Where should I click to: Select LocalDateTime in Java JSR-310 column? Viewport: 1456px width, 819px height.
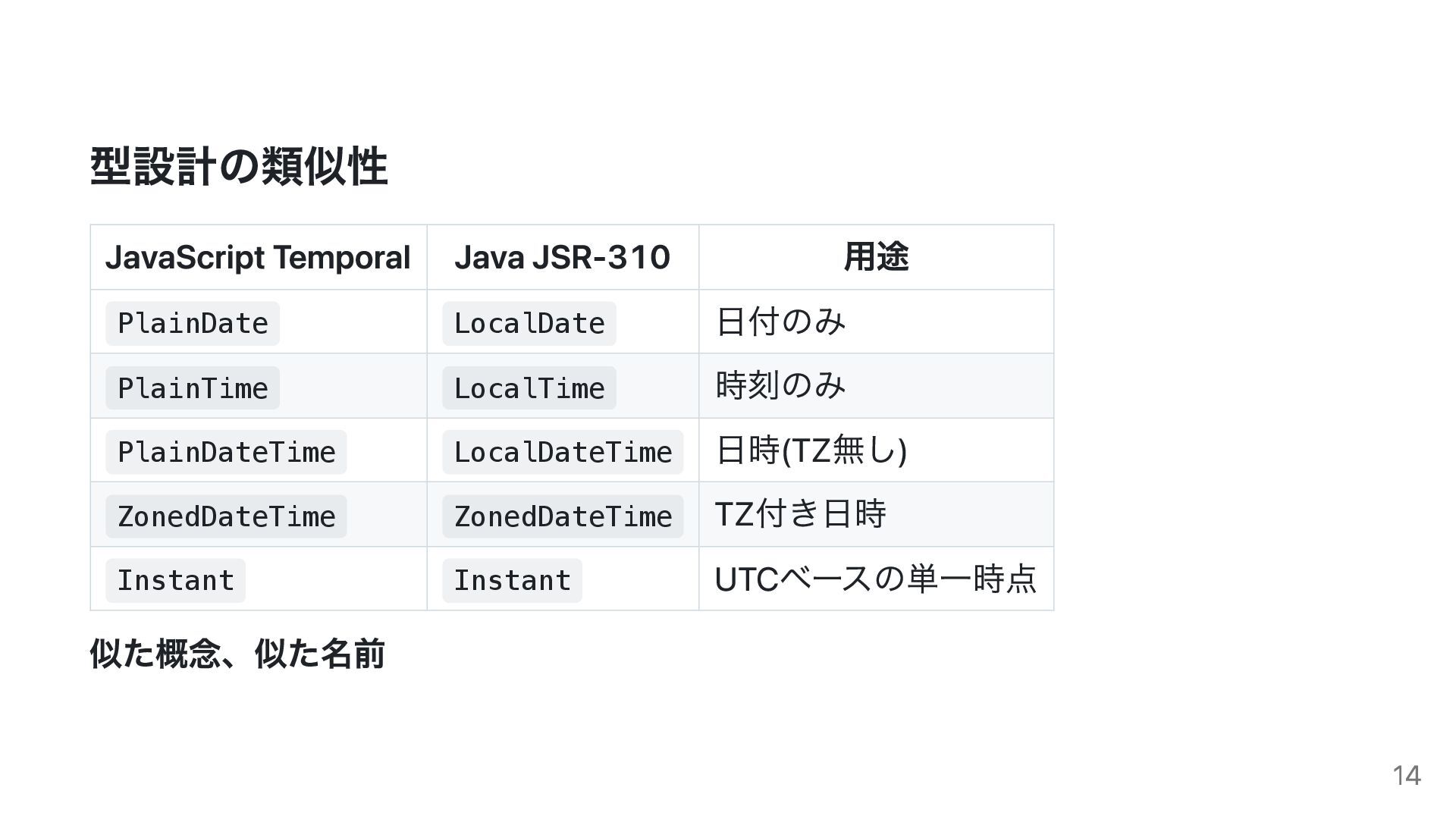point(563,453)
